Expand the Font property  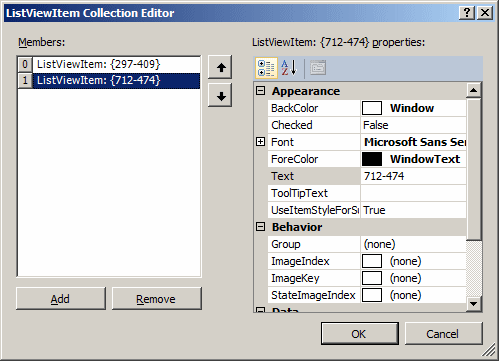[x=260, y=142]
